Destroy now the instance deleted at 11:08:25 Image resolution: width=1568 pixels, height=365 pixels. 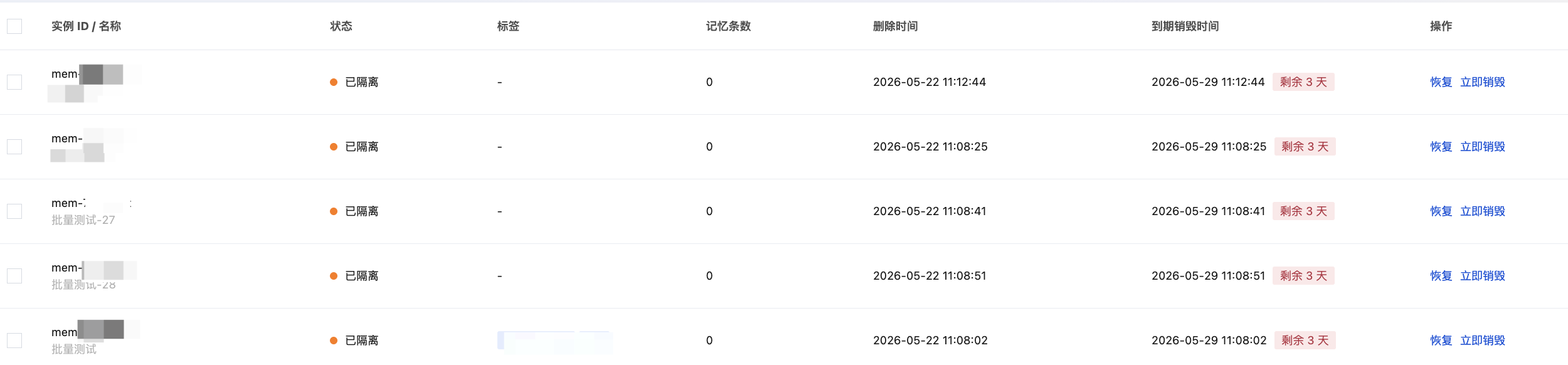point(1483,147)
